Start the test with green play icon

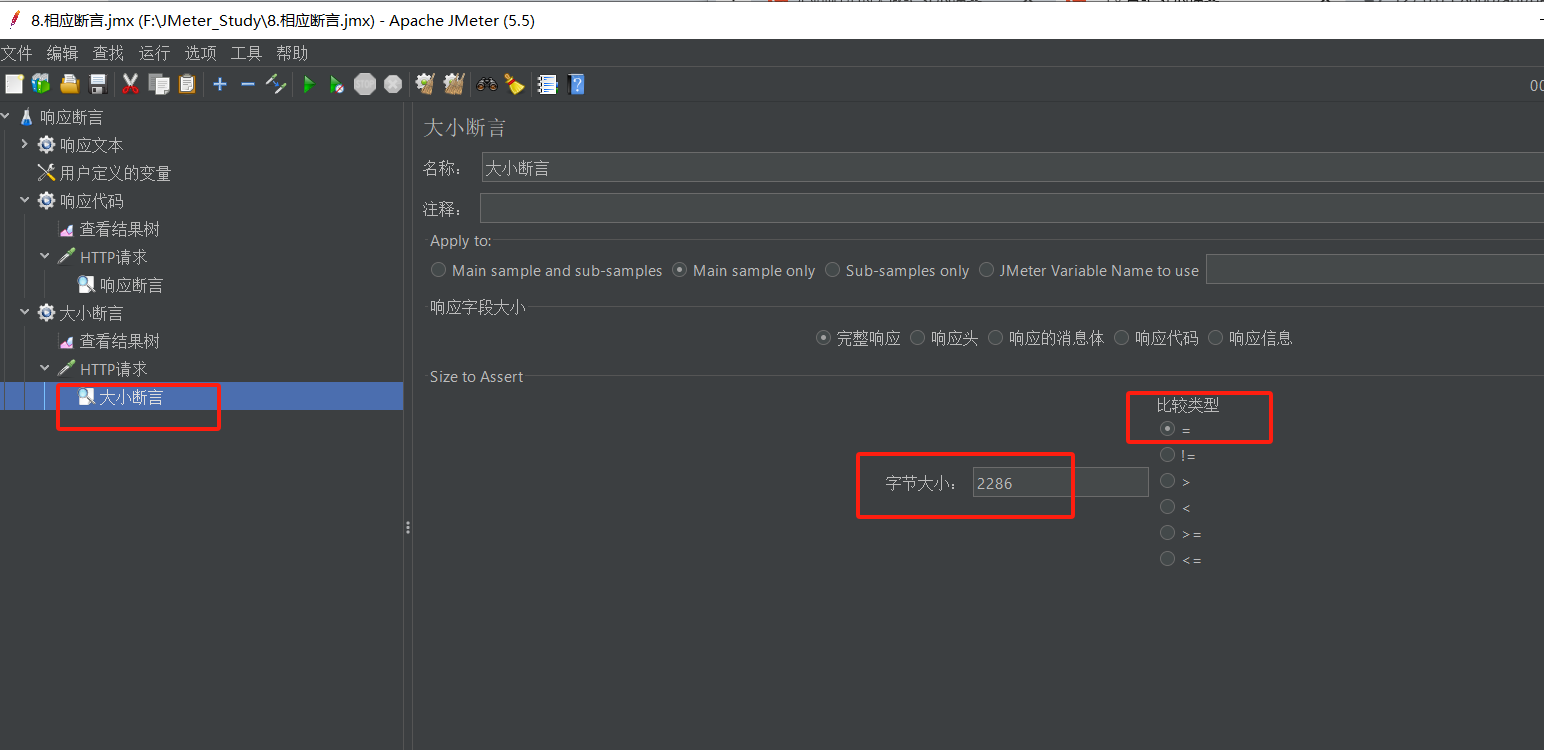coord(309,85)
